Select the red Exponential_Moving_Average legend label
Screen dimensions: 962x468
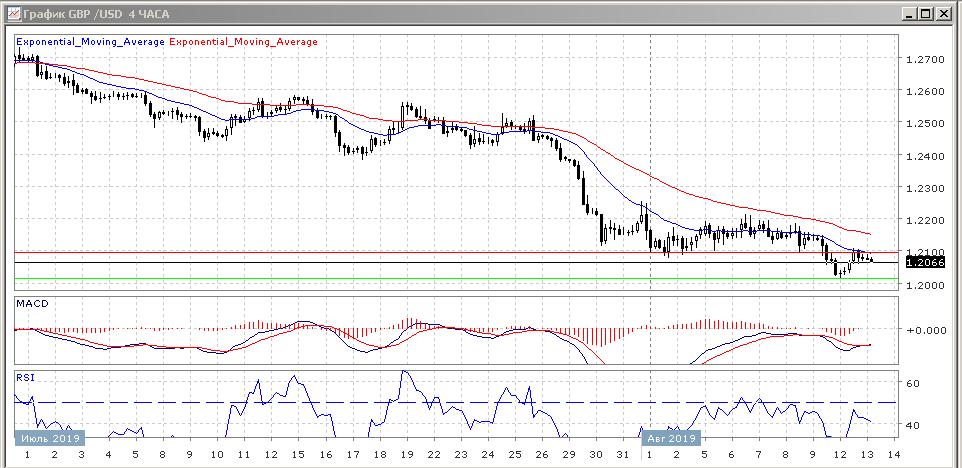pos(244,42)
